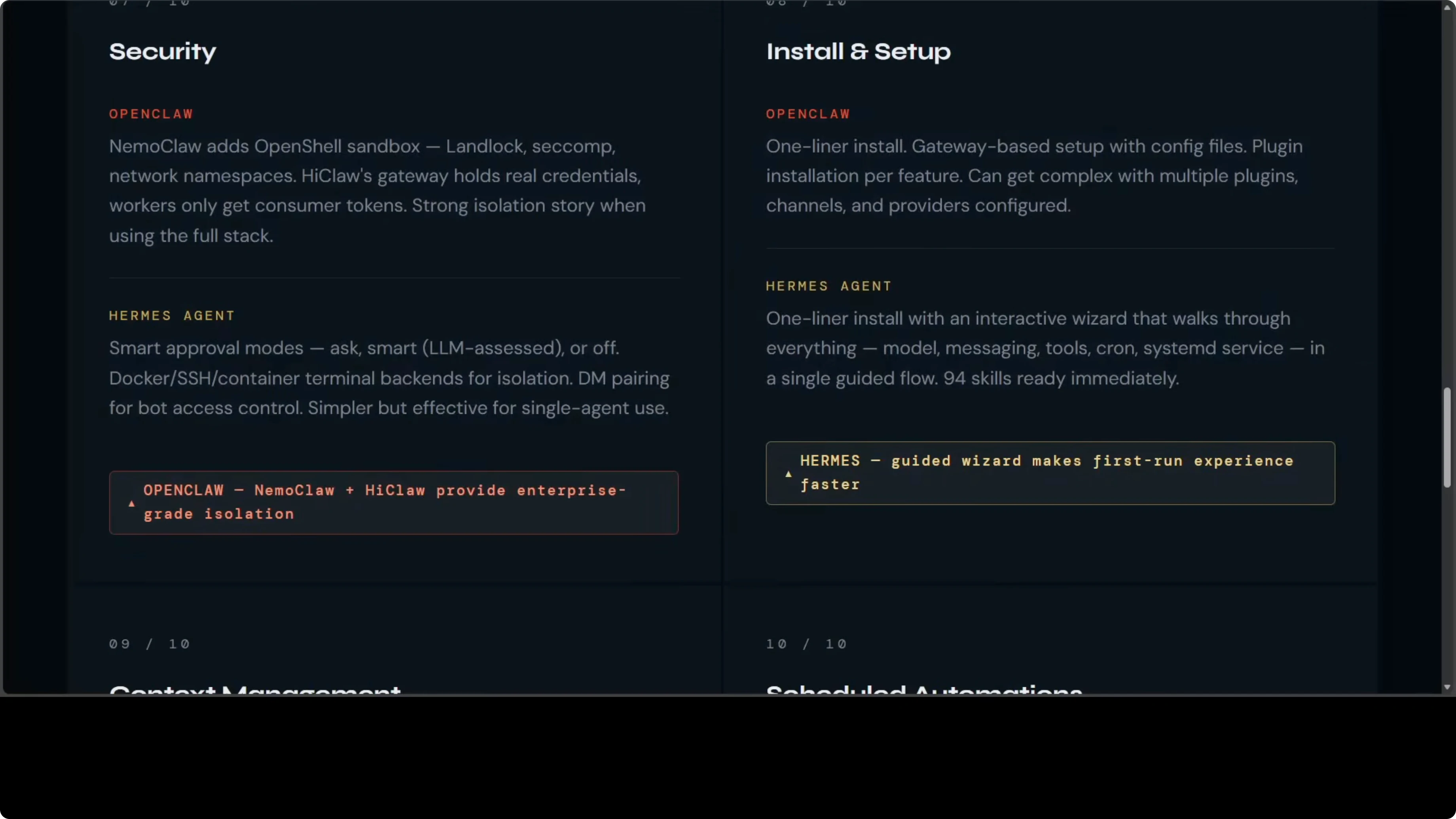Click the NemoClaw OpenShell sandbox paragraph
This screenshot has width=1456, height=819.
(x=377, y=190)
